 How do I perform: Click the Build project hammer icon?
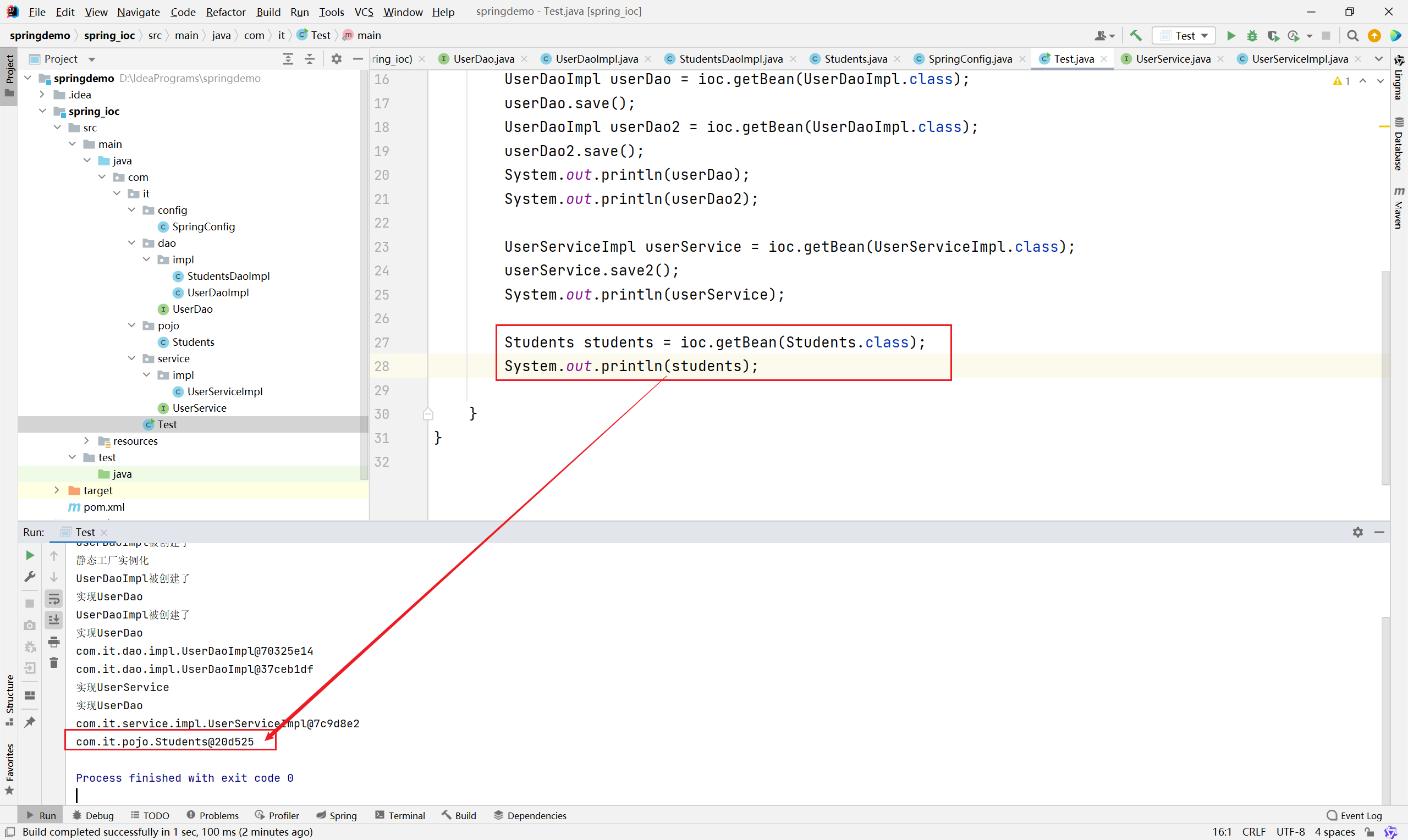point(1136,36)
